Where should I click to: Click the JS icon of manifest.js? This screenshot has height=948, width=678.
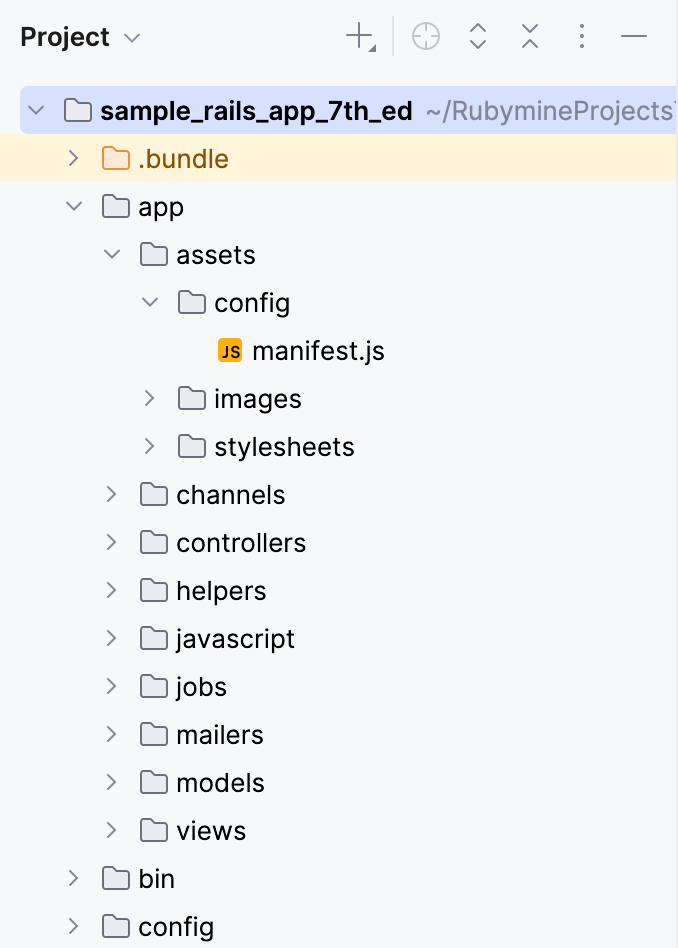230,351
